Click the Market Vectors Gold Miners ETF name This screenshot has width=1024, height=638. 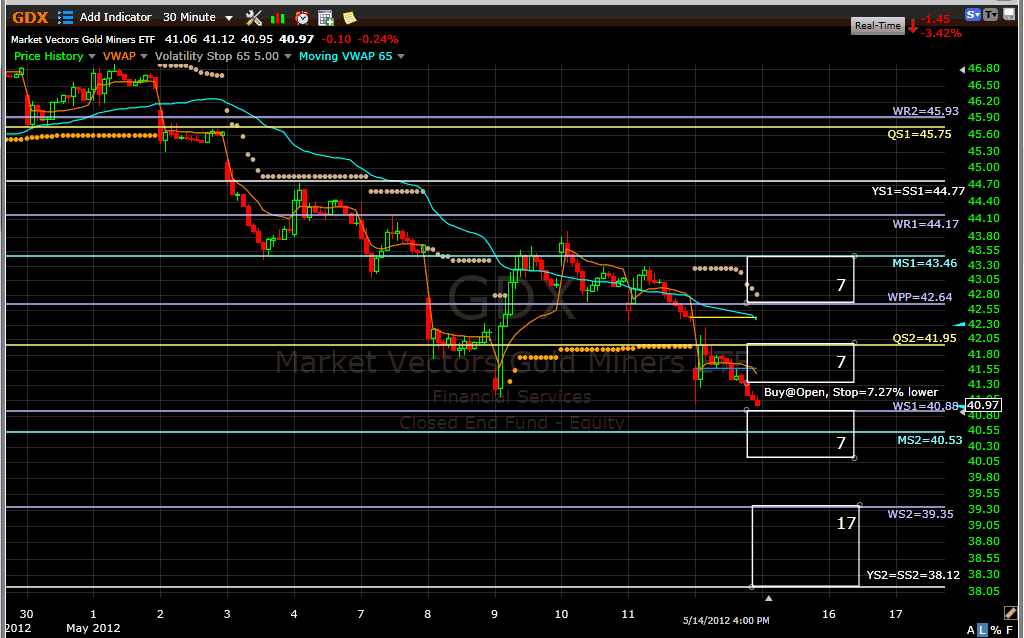pyautogui.click(x=83, y=40)
